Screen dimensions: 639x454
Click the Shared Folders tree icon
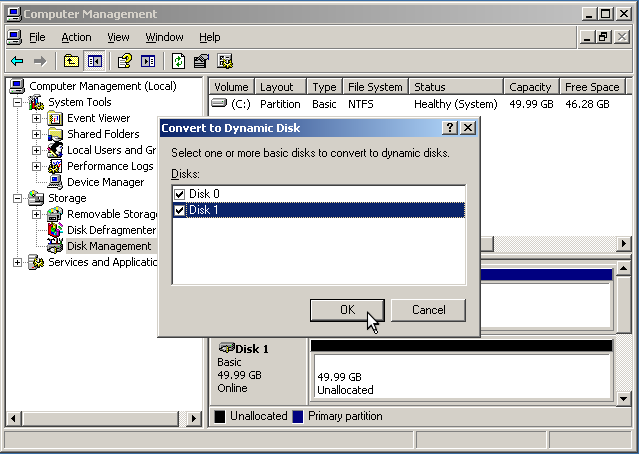(55, 134)
